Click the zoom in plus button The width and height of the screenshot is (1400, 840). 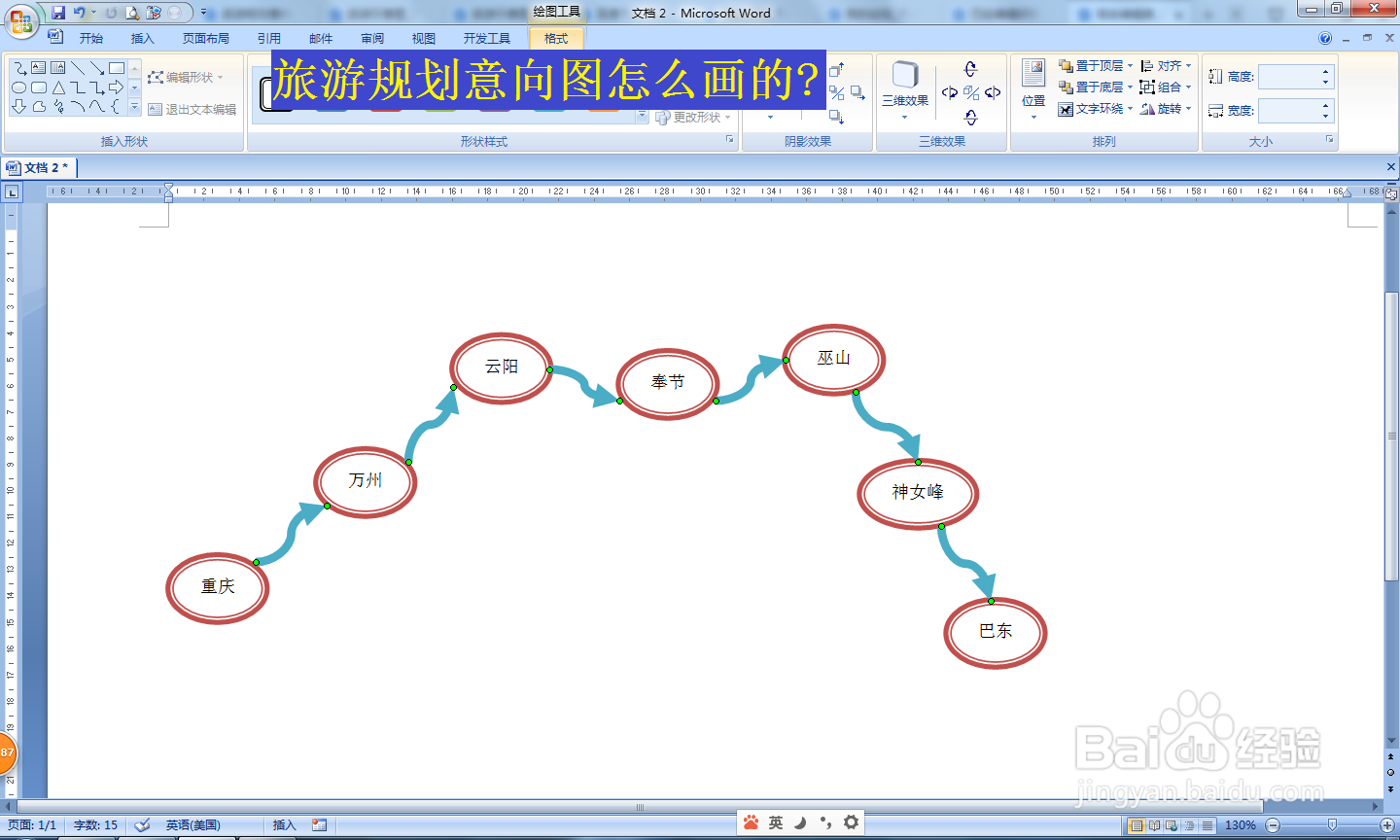coord(1387,825)
